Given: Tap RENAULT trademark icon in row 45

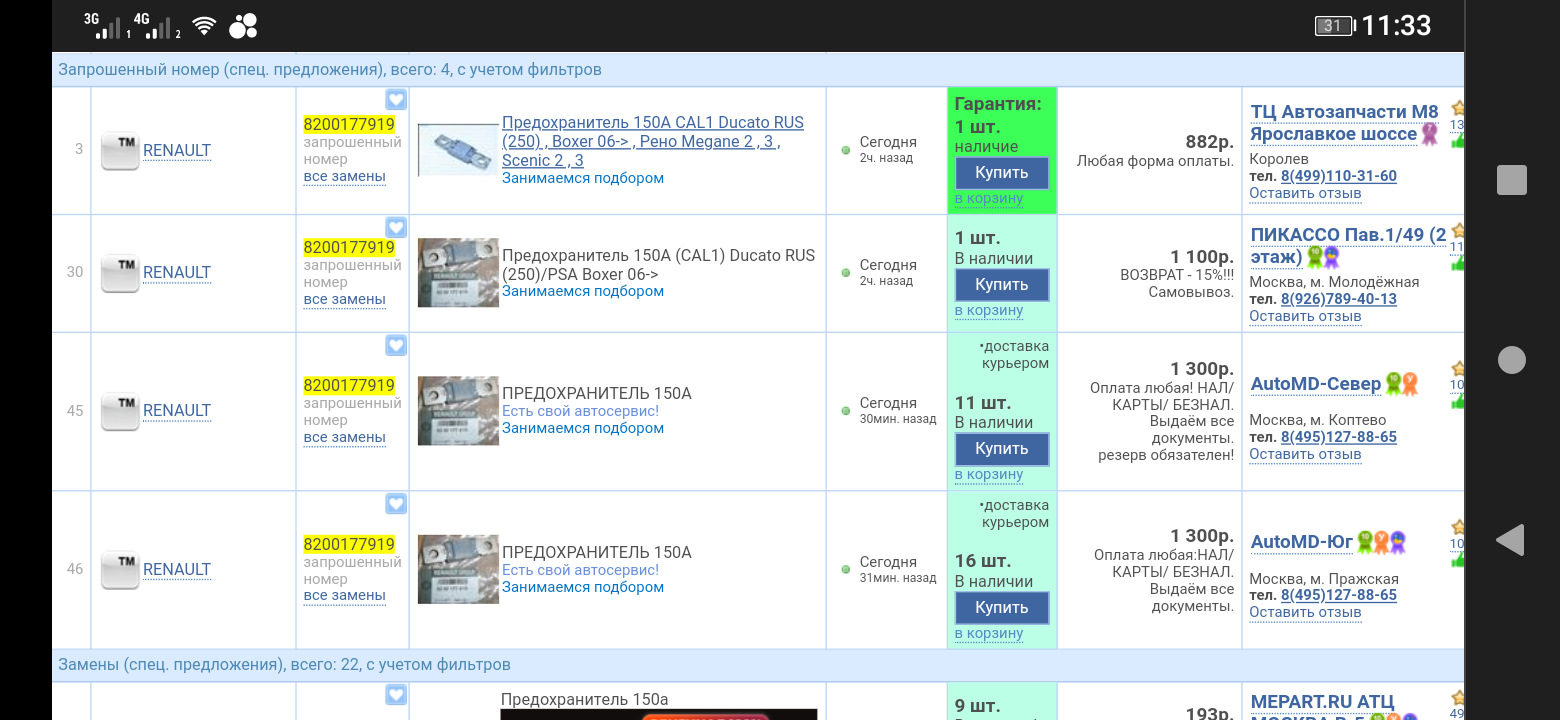Looking at the screenshot, I should pos(120,411).
